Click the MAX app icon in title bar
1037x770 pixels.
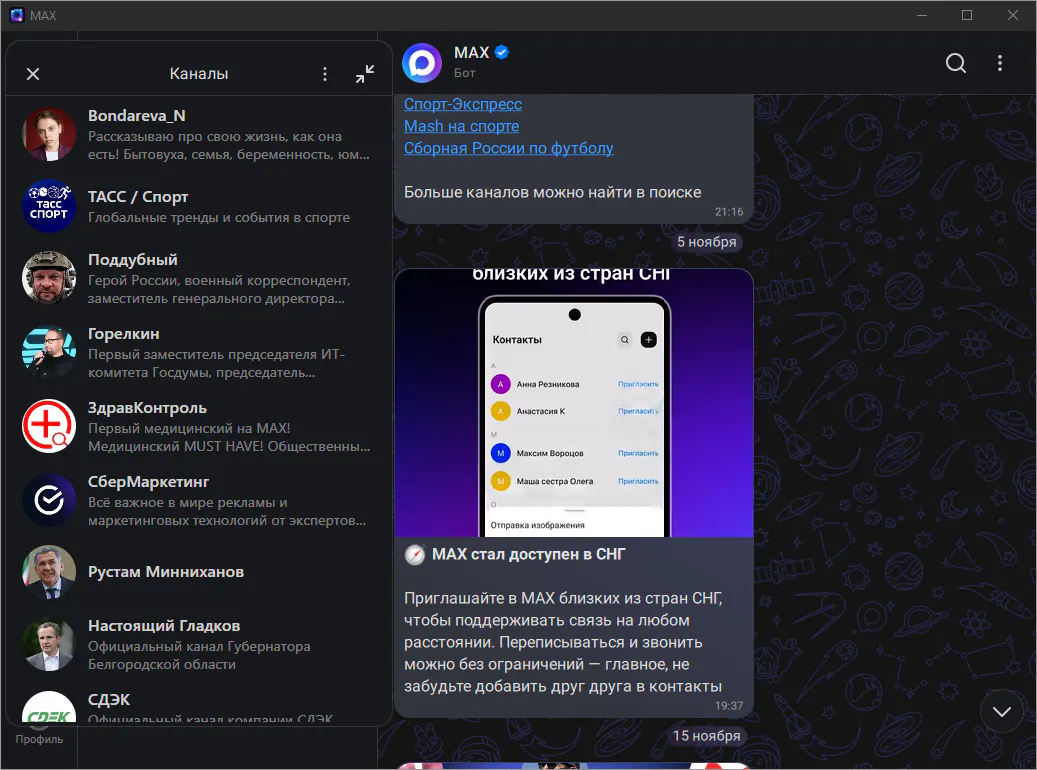click(17, 15)
